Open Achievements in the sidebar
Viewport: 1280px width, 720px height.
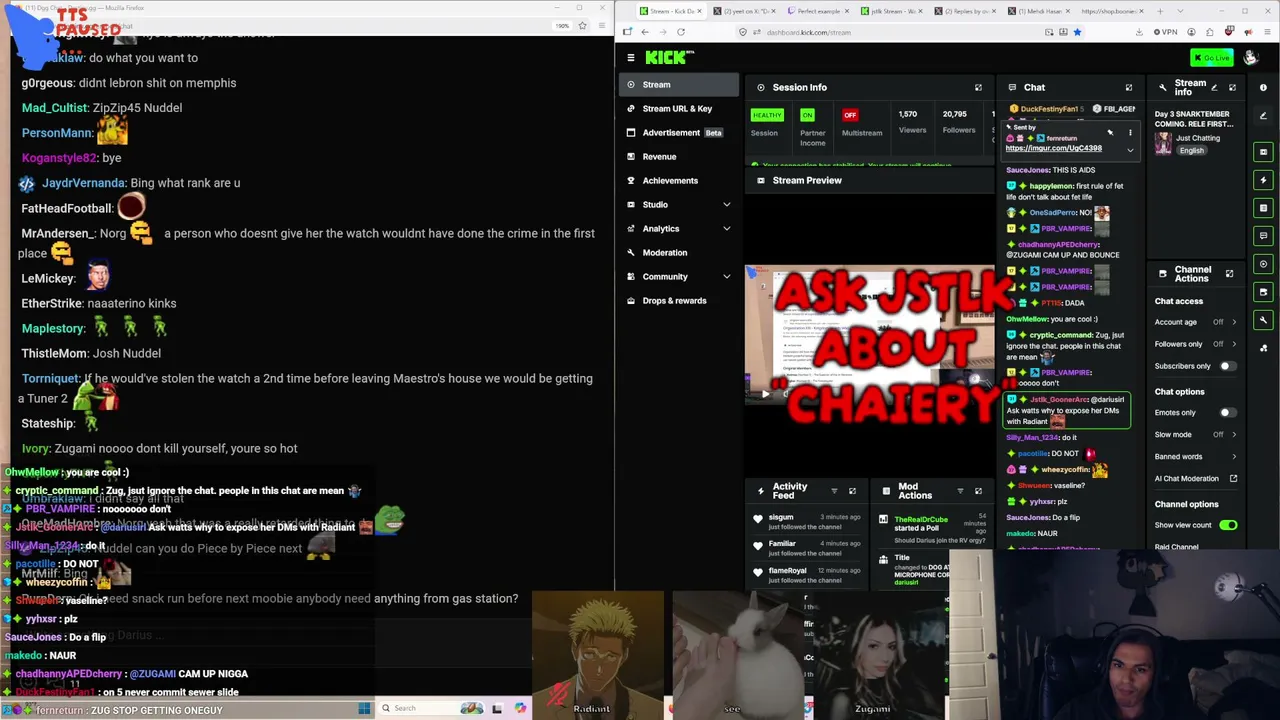click(679, 181)
